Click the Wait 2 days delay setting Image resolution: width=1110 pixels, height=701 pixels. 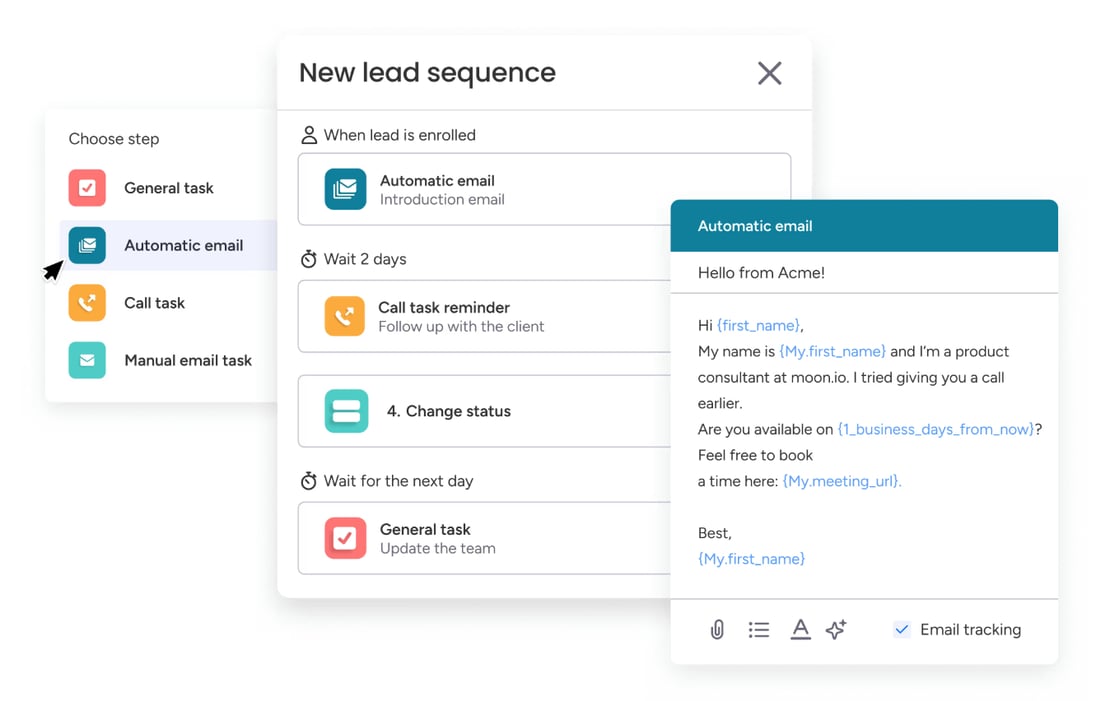(364, 259)
